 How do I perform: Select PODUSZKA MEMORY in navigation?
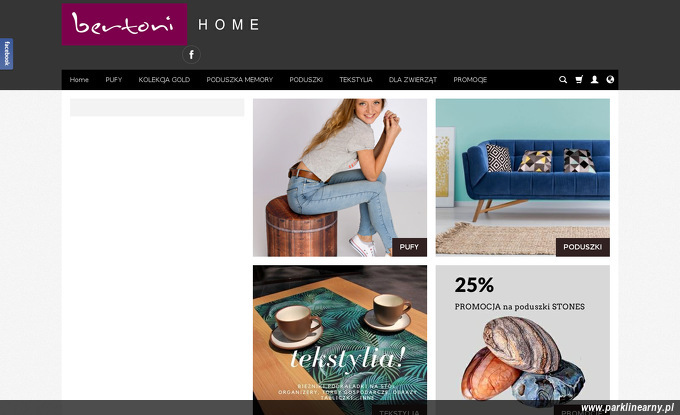(239, 80)
